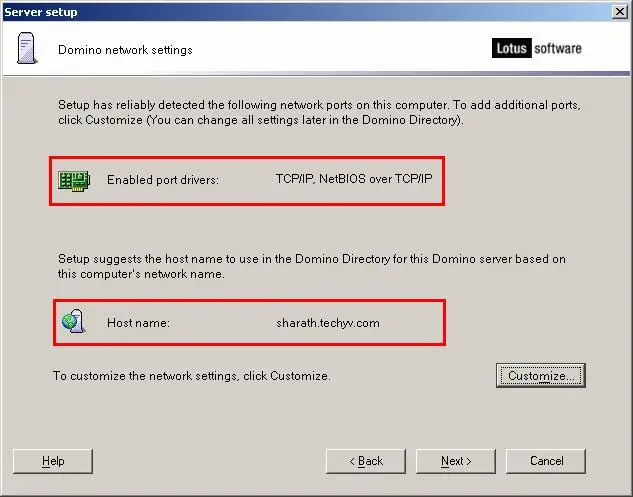Click the Domino network settings heading
Image resolution: width=633 pixels, height=497 pixels.
point(125,50)
